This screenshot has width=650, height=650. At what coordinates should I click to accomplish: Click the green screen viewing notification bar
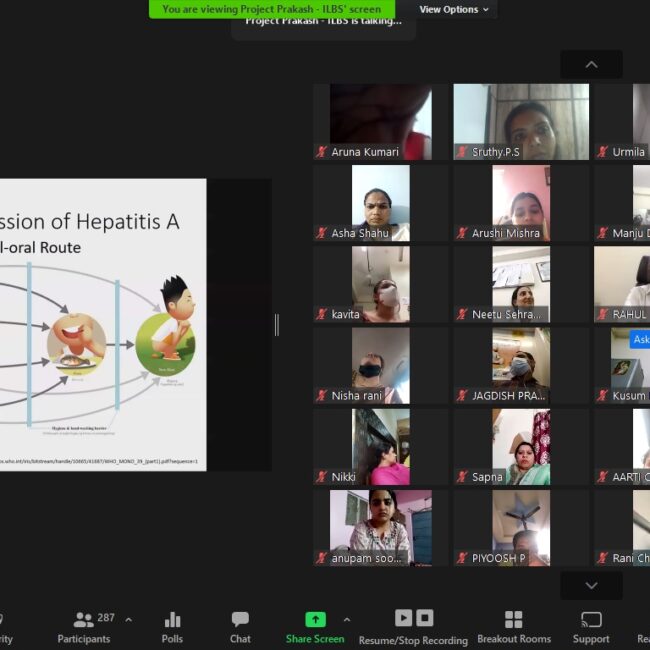click(271, 9)
